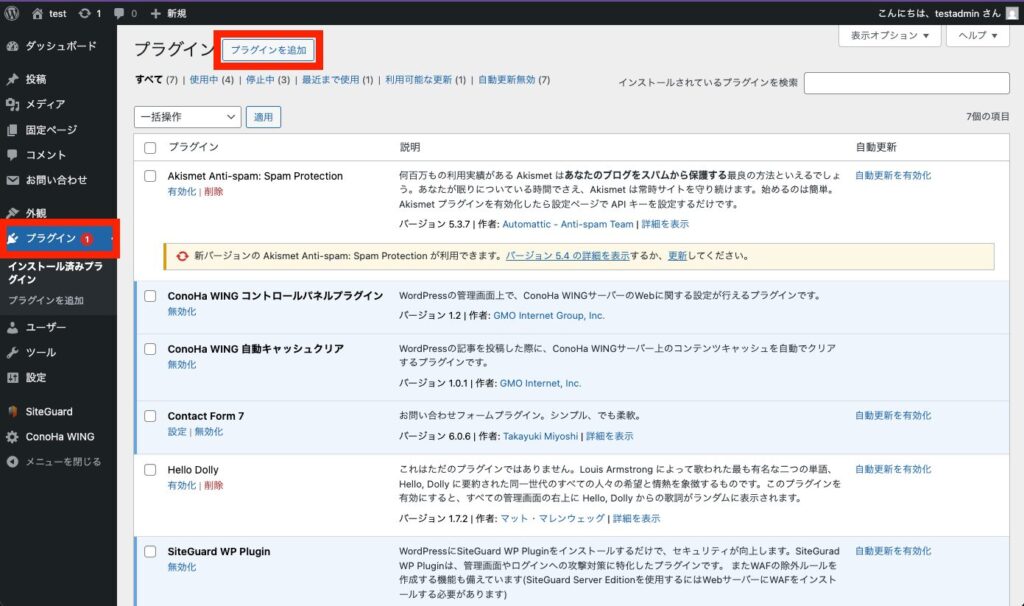Viewport: 1024px width, 606px height.
Task: Filter by 最近まで使用 plugins
Action: [330, 80]
